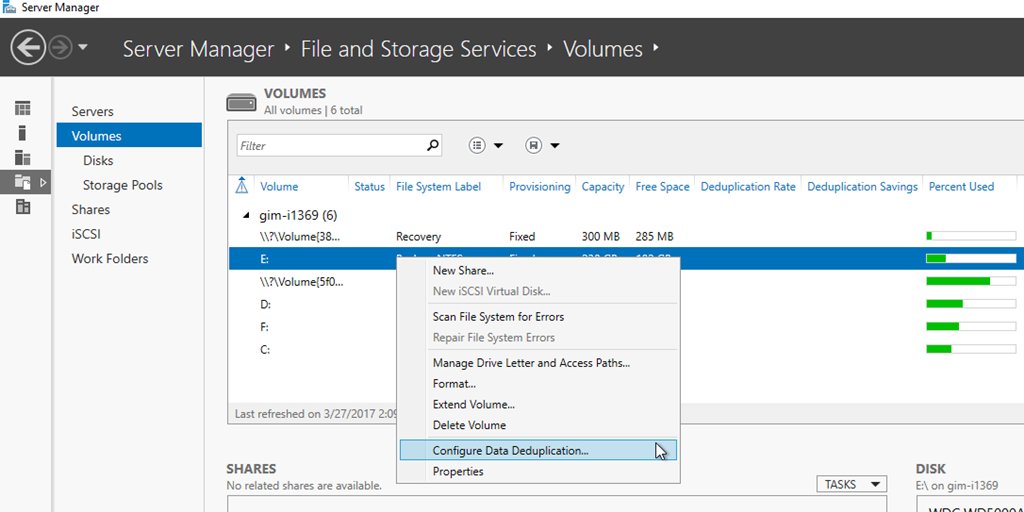Open iSCSI in the navigation pane
The height and width of the screenshot is (512, 1024).
[x=86, y=234]
